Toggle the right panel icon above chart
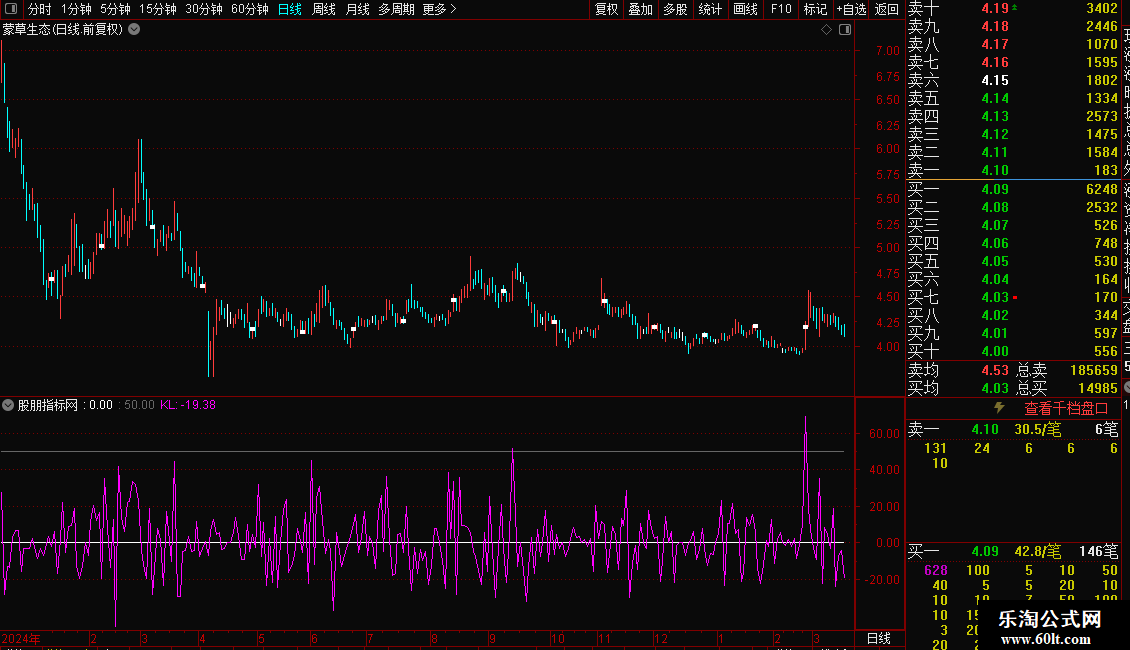Screen dimensions: 1130x650 844,30
